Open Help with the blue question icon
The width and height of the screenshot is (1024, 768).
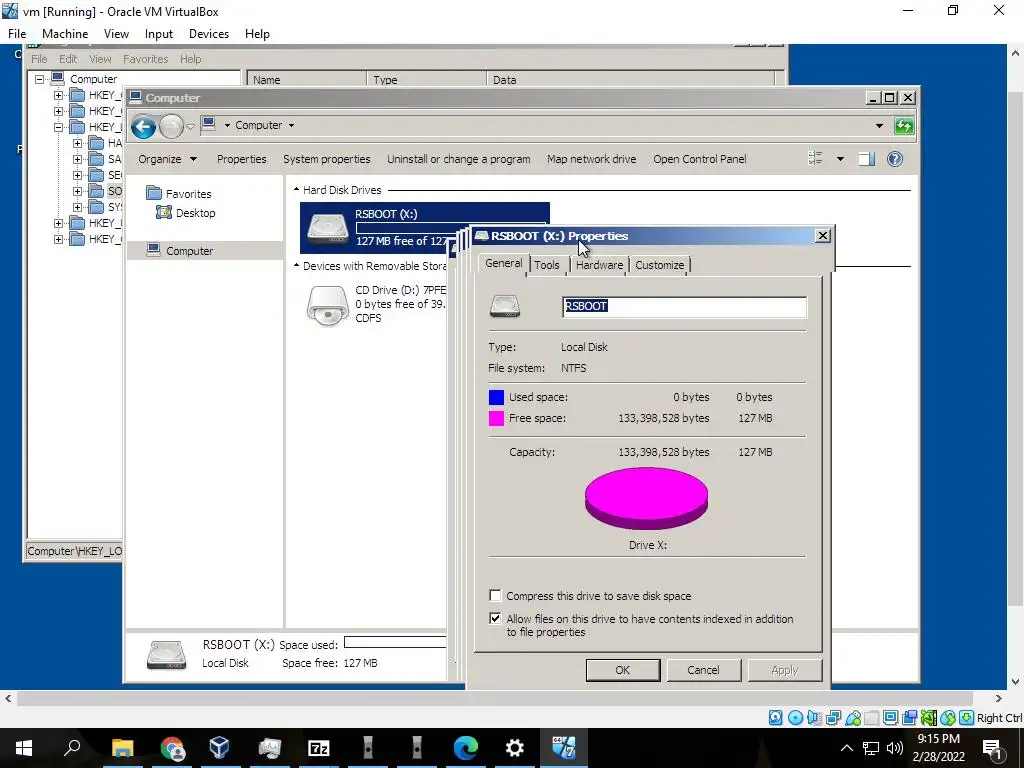pos(895,159)
